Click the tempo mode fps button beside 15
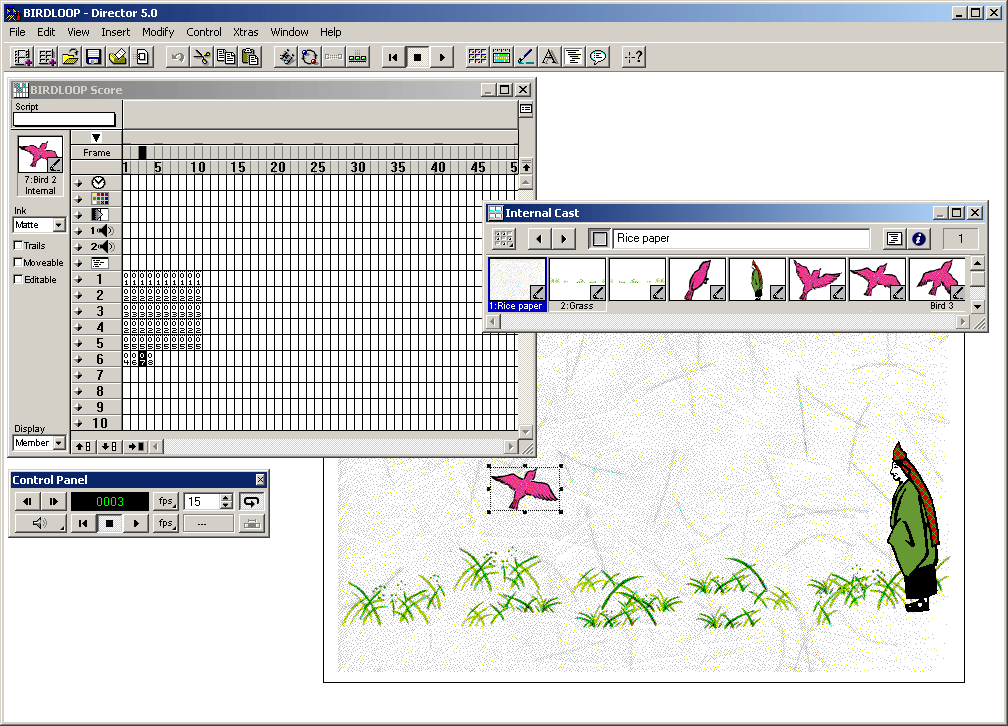Viewport: 1008px width, 726px height. [x=166, y=502]
